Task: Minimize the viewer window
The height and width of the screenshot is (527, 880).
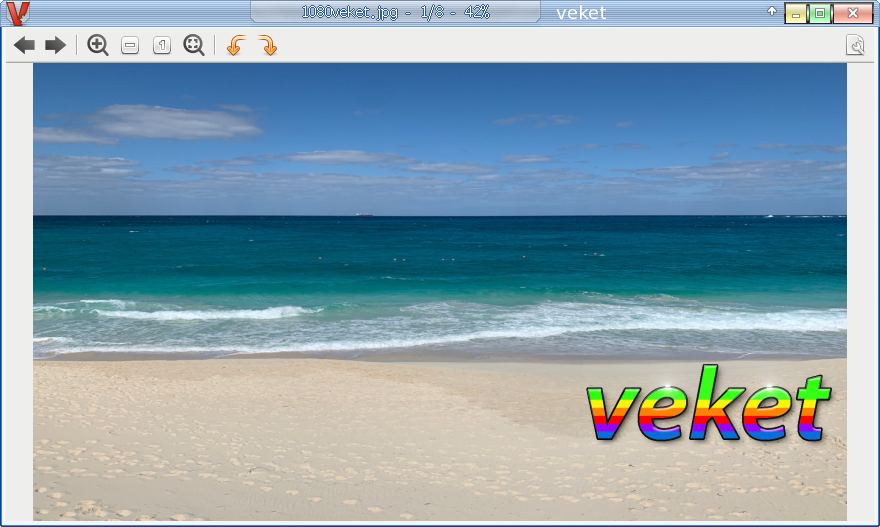Action: (x=795, y=13)
